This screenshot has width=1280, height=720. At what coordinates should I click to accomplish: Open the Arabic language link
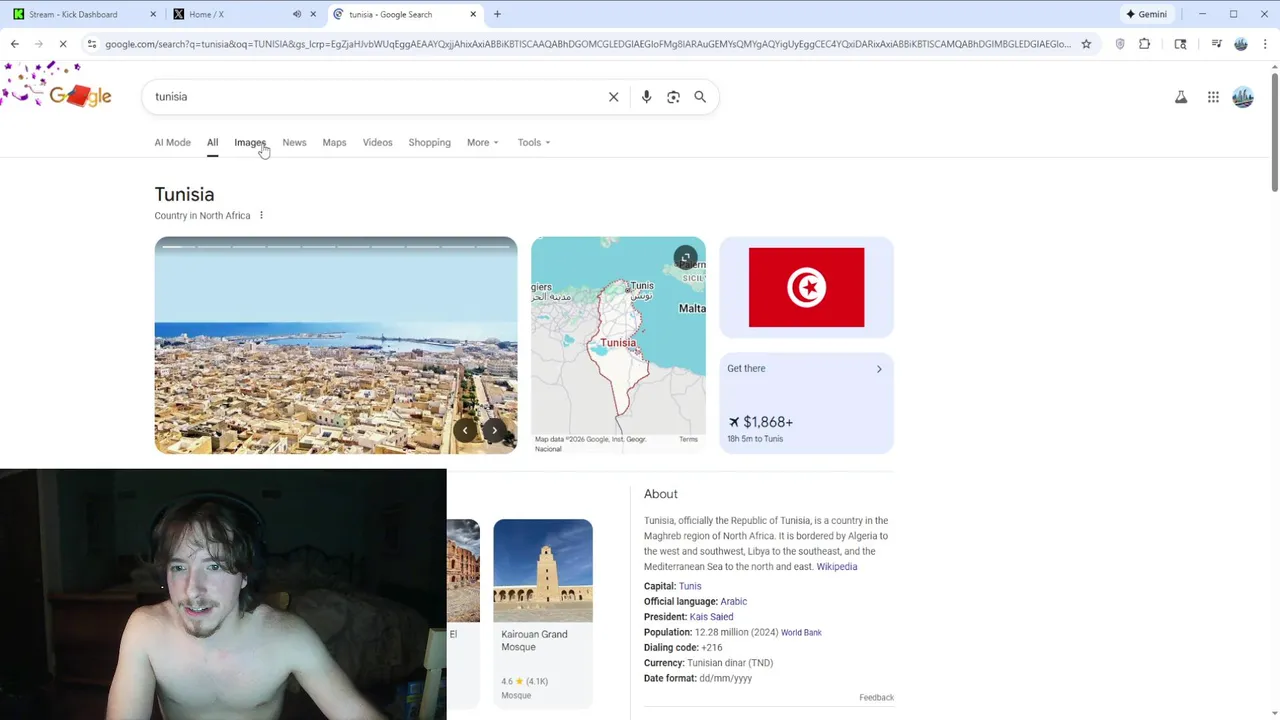[x=733, y=602]
